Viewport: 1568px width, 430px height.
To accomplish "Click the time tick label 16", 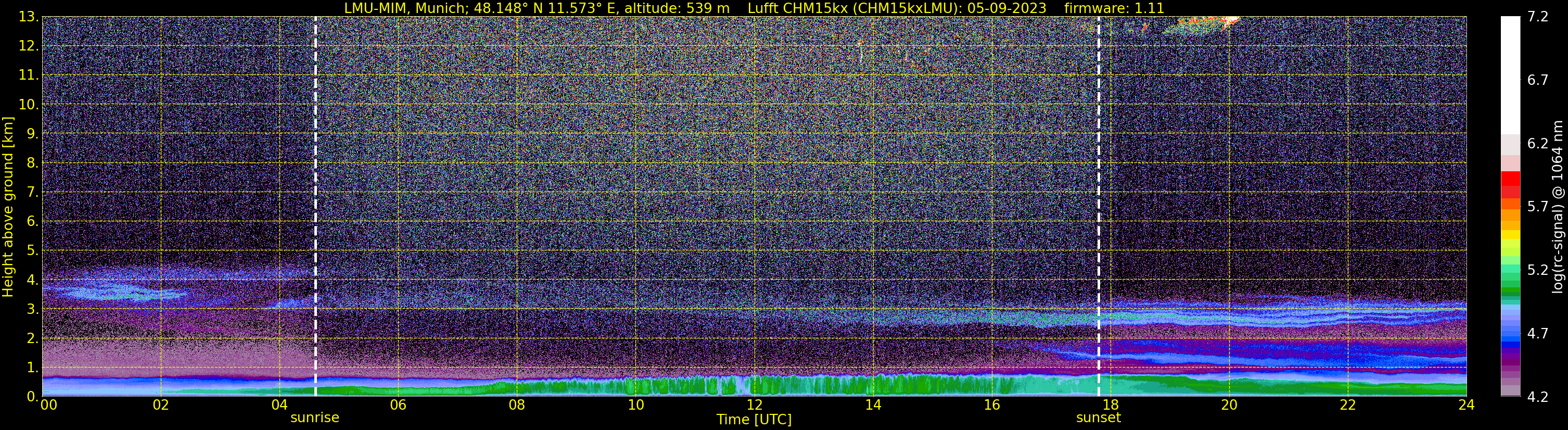I will (991, 405).
